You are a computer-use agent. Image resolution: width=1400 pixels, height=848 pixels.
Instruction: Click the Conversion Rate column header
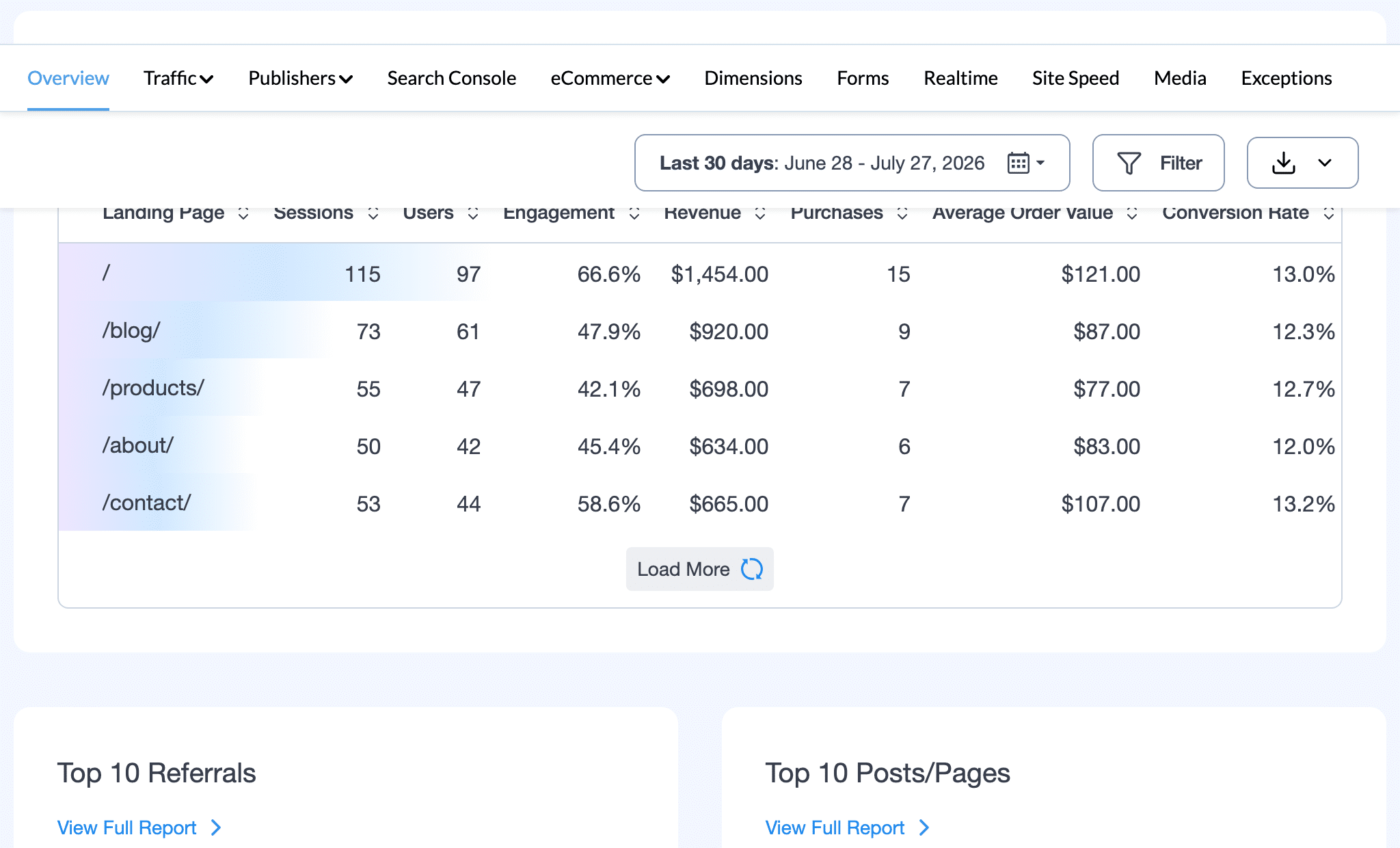pyautogui.click(x=1236, y=213)
